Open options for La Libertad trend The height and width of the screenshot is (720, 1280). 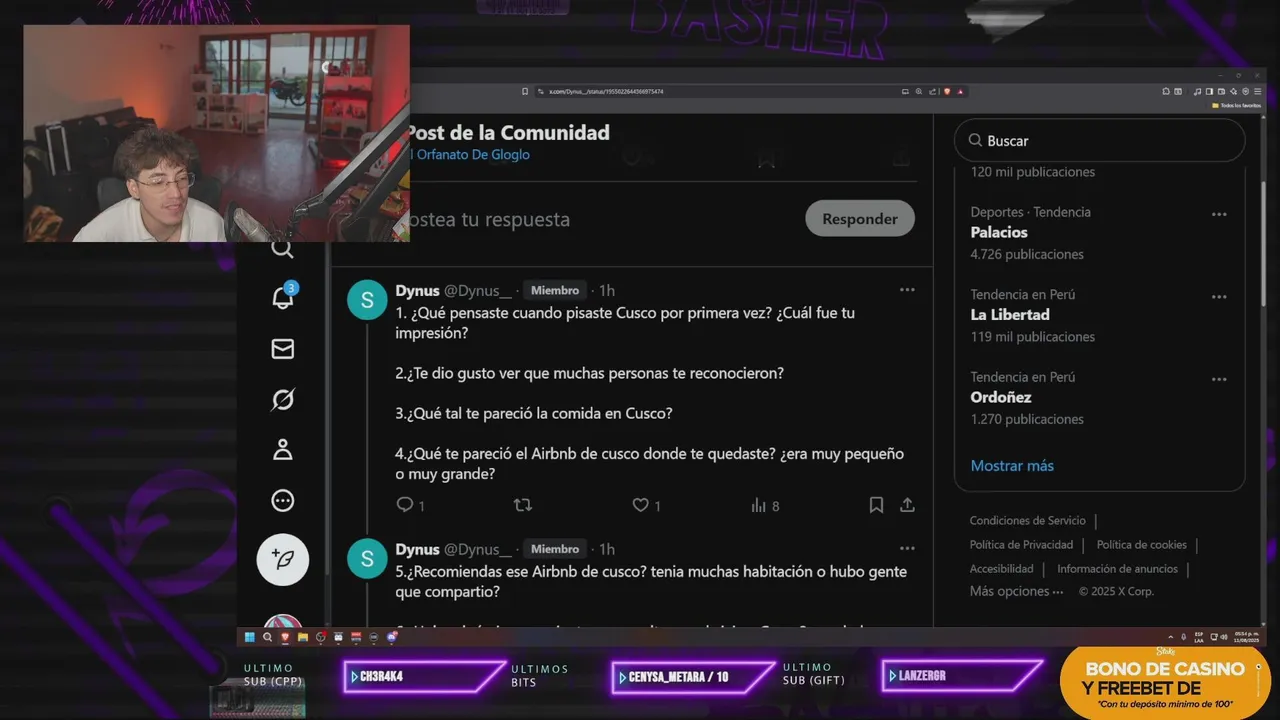1219,297
